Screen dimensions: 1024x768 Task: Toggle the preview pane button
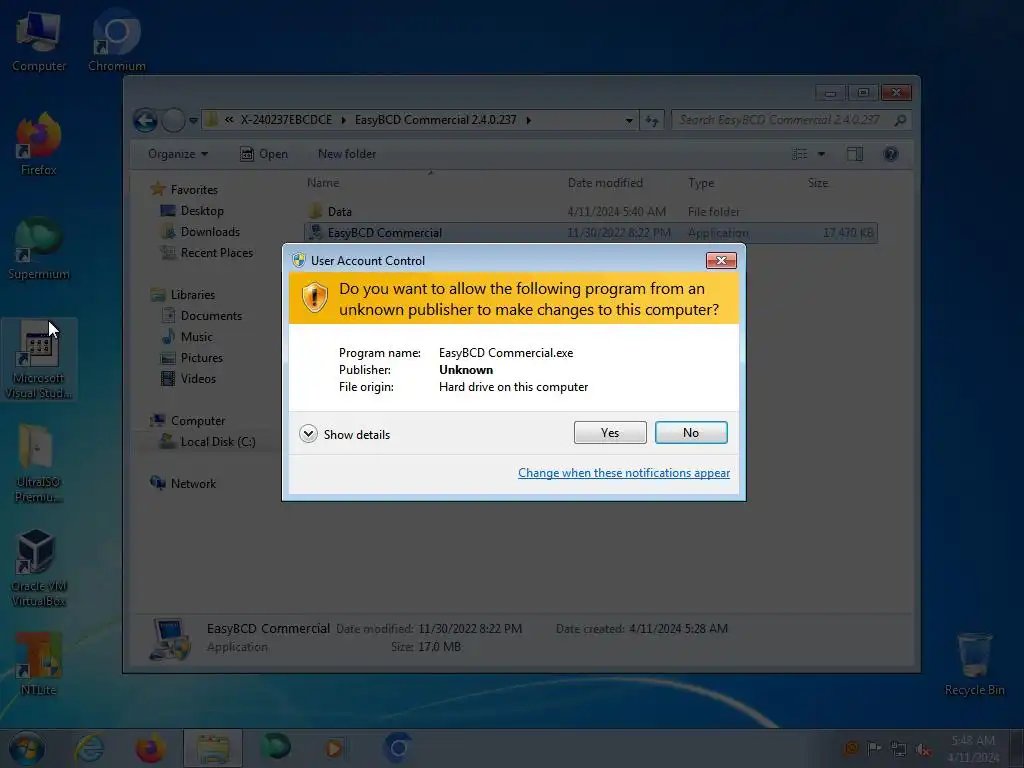855,154
